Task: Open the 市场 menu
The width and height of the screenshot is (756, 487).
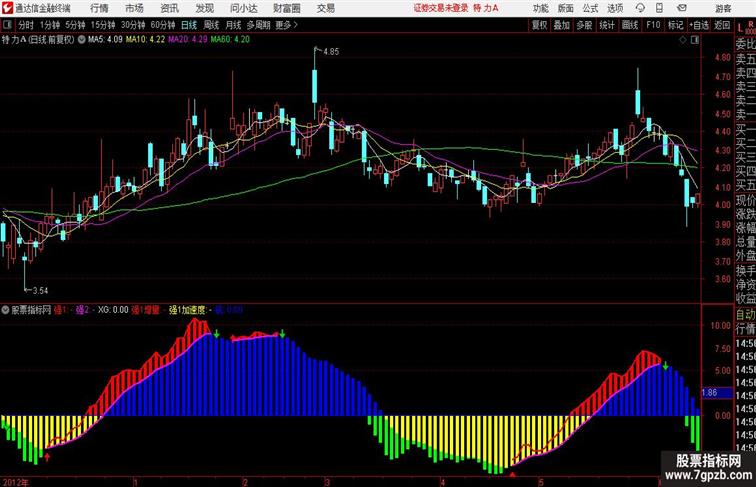Action: (135, 8)
